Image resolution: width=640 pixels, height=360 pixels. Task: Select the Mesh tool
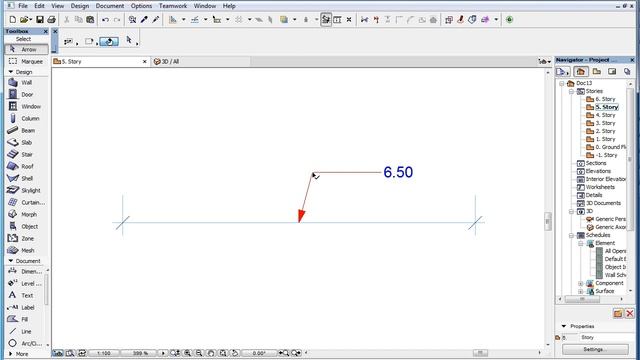27,250
